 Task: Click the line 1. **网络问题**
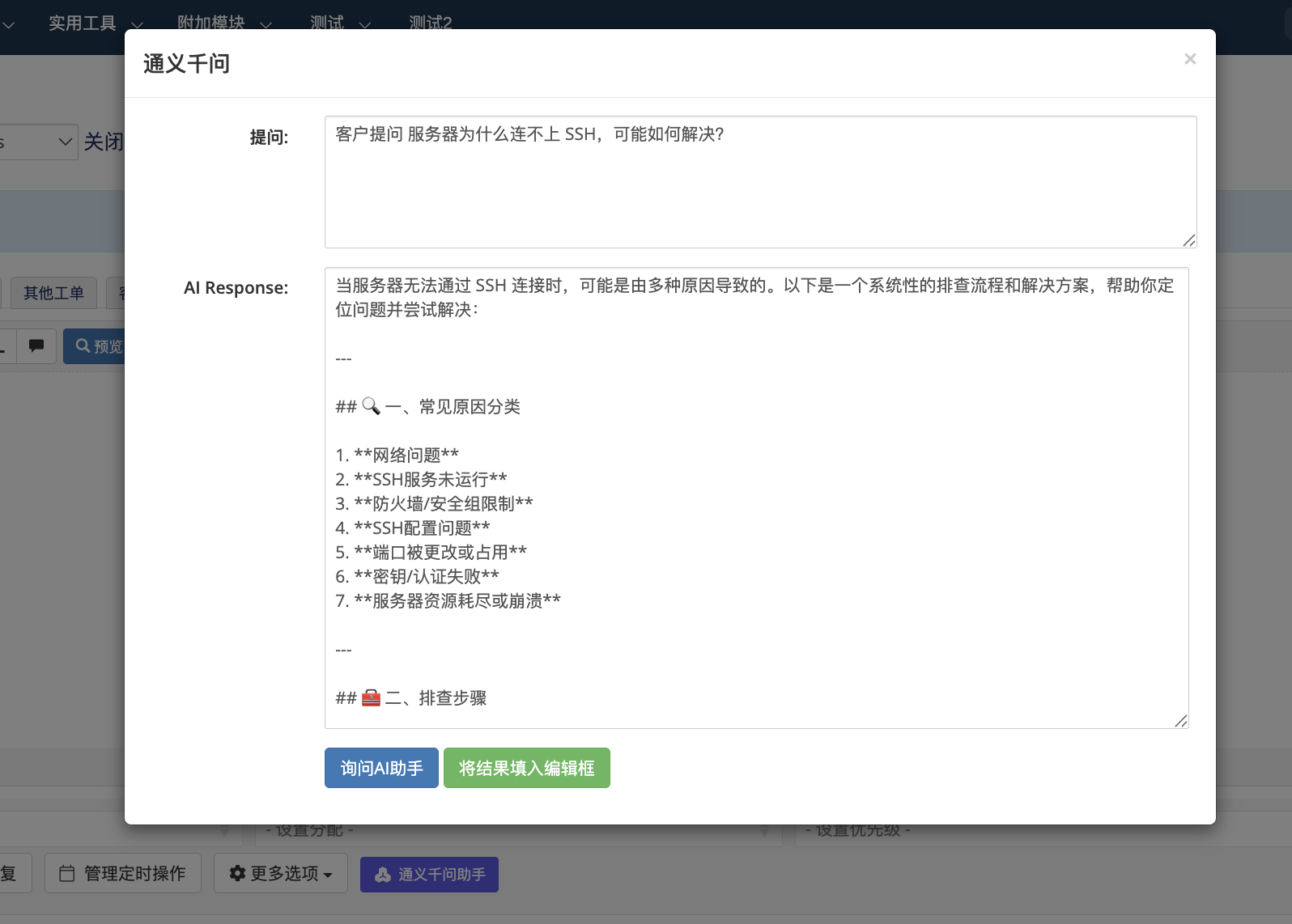click(x=397, y=456)
